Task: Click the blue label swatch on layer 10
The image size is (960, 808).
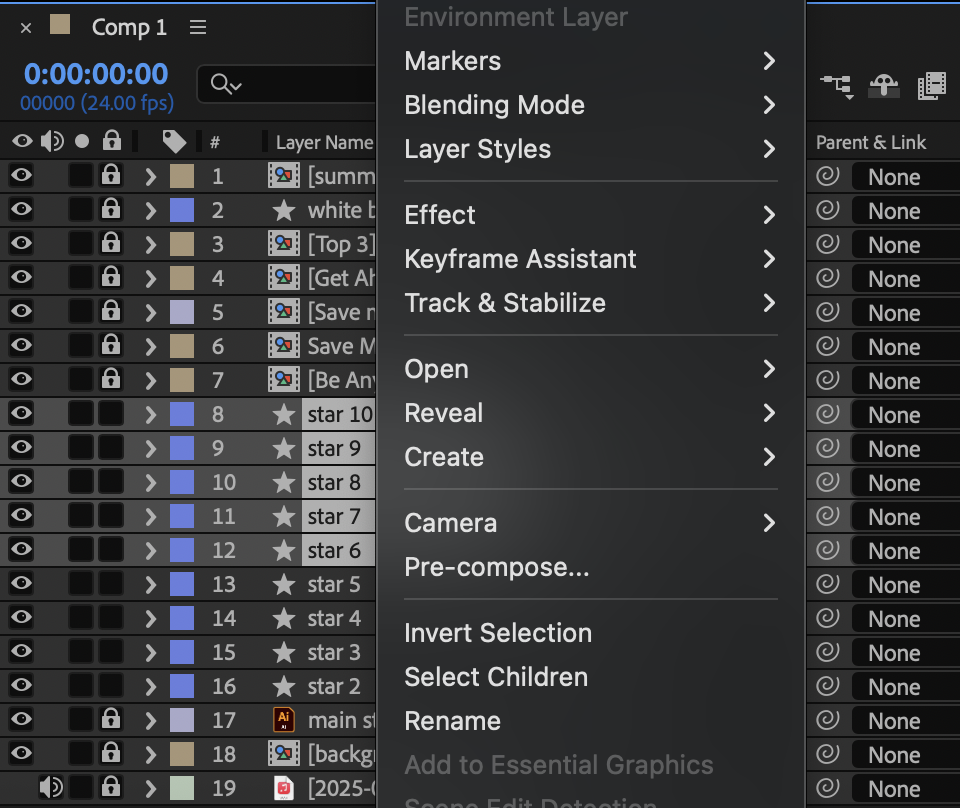Action: (x=182, y=482)
